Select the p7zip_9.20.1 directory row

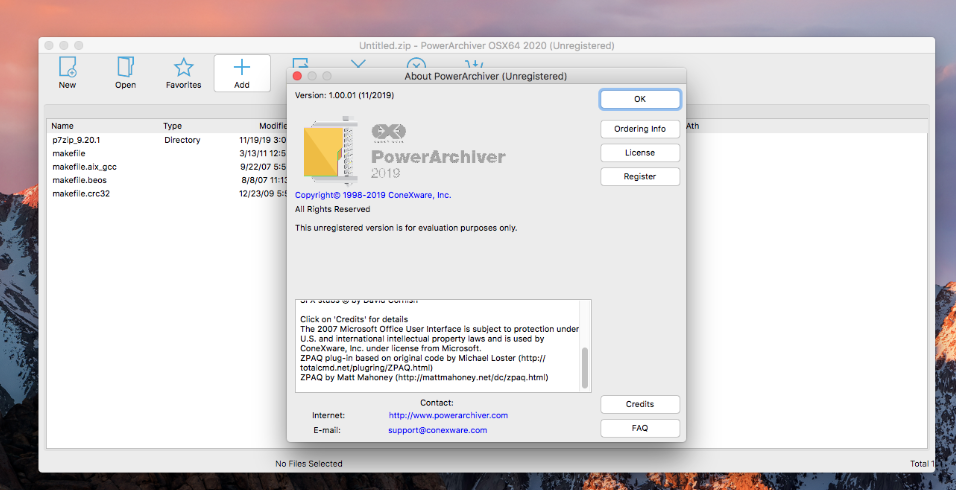(x=76, y=140)
